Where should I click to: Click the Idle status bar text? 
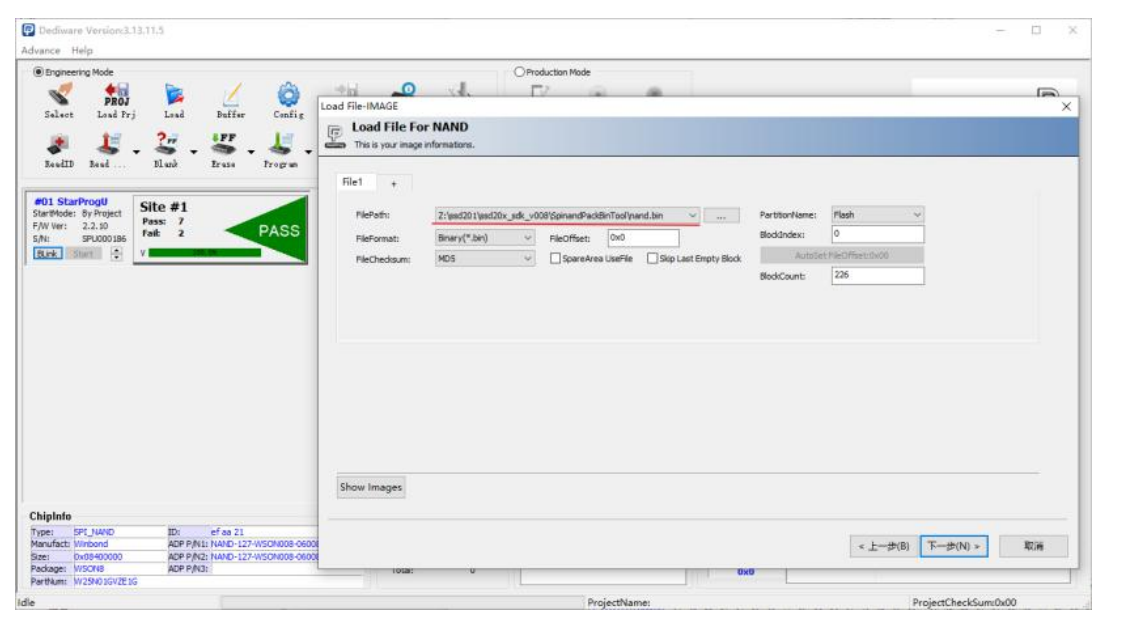click(26, 602)
